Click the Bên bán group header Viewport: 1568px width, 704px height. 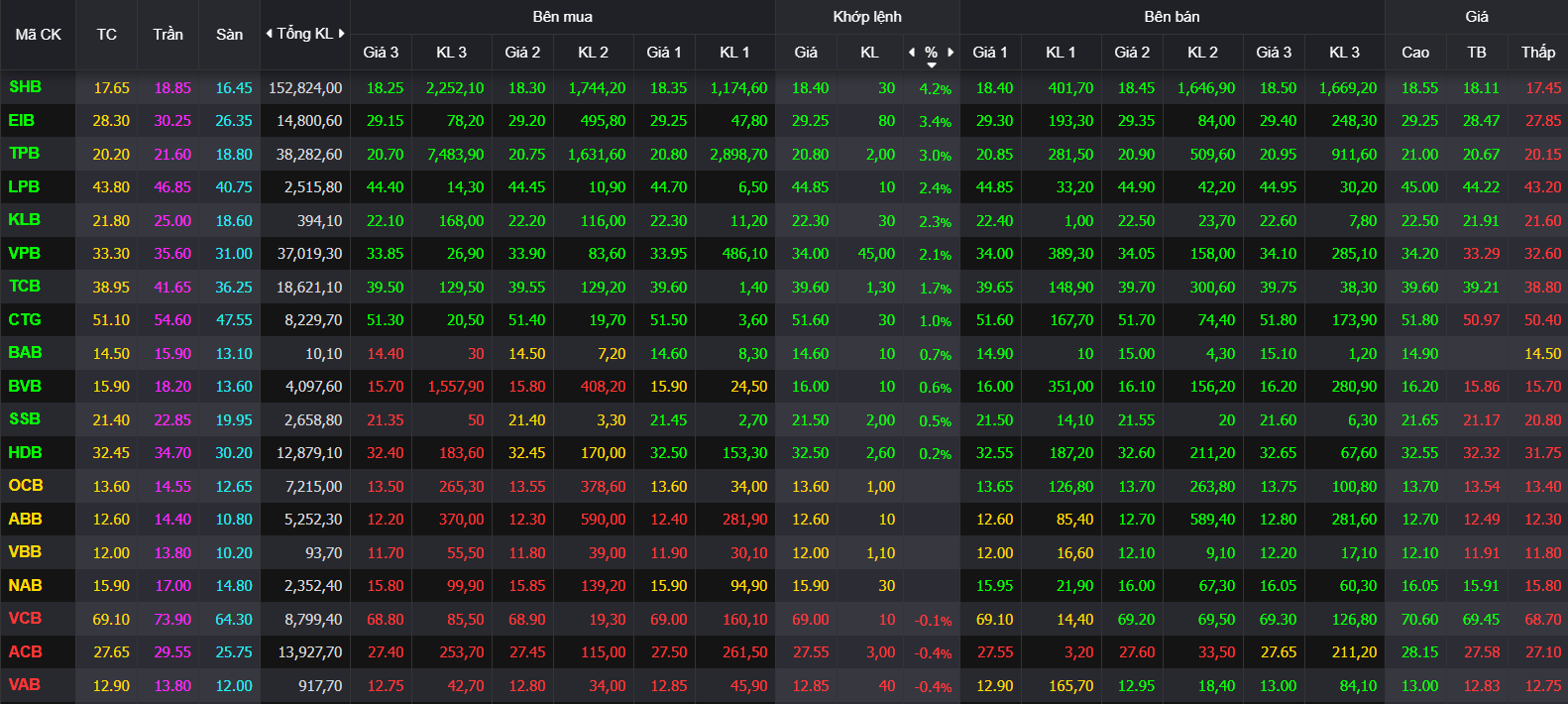(x=1173, y=17)
